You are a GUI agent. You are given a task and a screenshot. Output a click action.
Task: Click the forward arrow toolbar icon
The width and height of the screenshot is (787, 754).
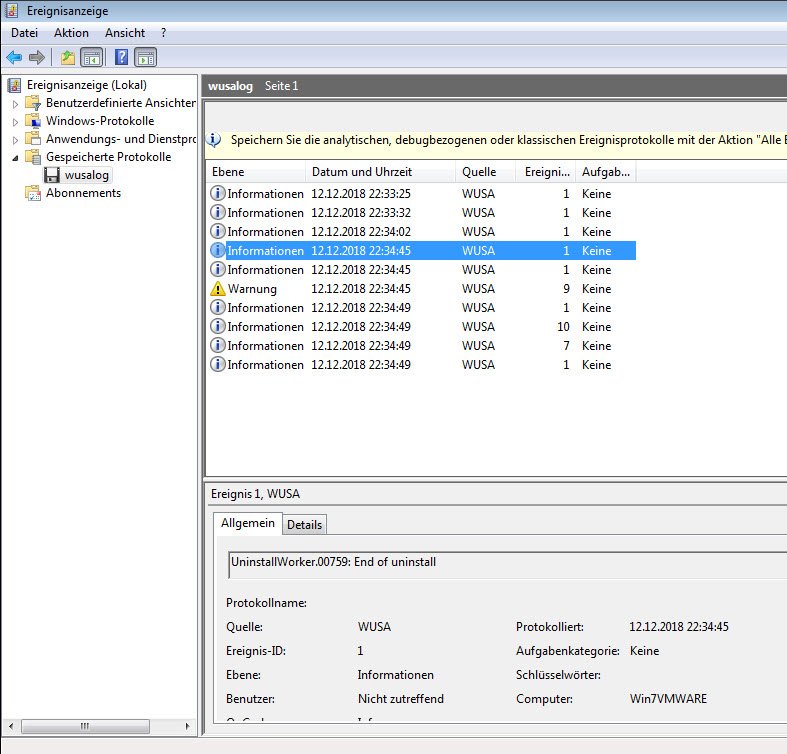tap(36, 57)
